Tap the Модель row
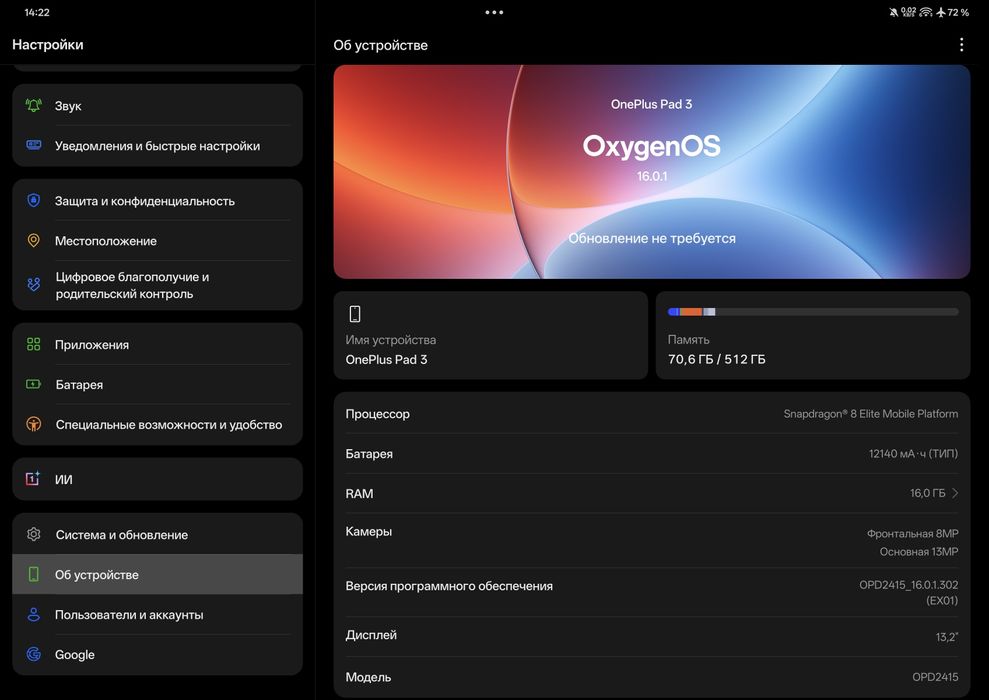This screenshot has height=700, width=989. (x=652, y=677)
